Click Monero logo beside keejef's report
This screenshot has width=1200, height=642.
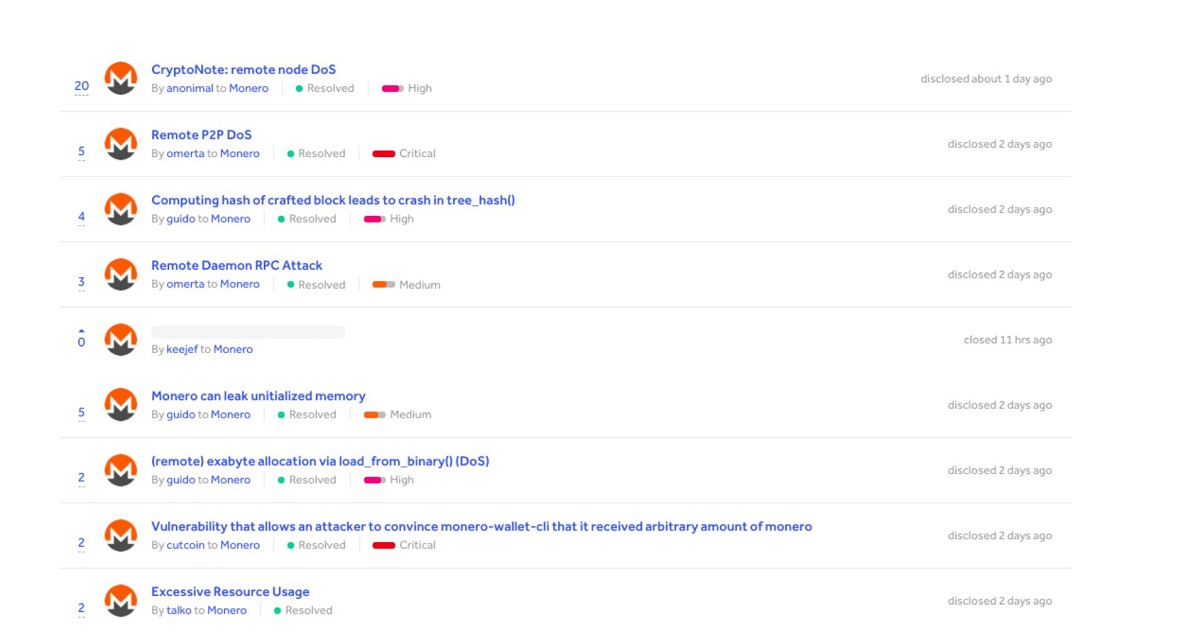coord(121,339)
